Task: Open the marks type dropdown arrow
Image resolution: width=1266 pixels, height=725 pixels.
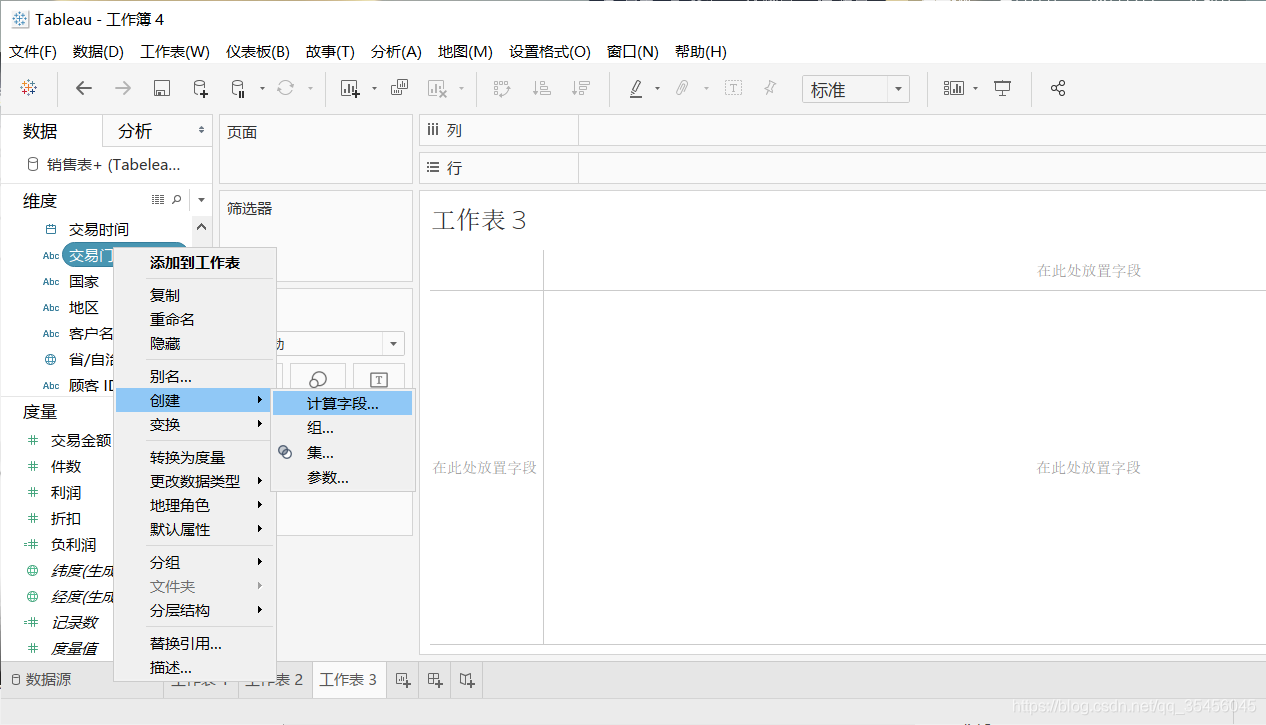Action: [393, 344]
